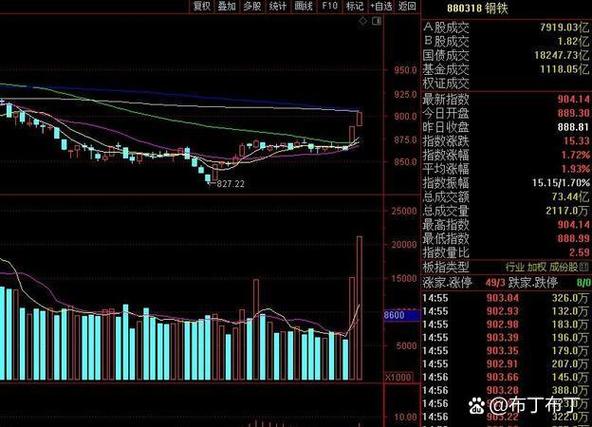Select the tick row priced 902.93
The height and width of the screenshot is (427, 592).
(x=506, y=311)
